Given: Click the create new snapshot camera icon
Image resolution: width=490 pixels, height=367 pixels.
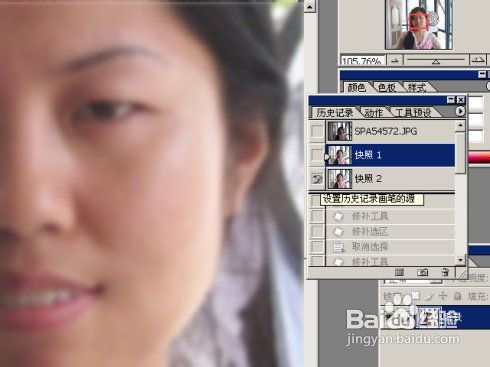Looking at the screenshot, I should (x=422, y=272).
